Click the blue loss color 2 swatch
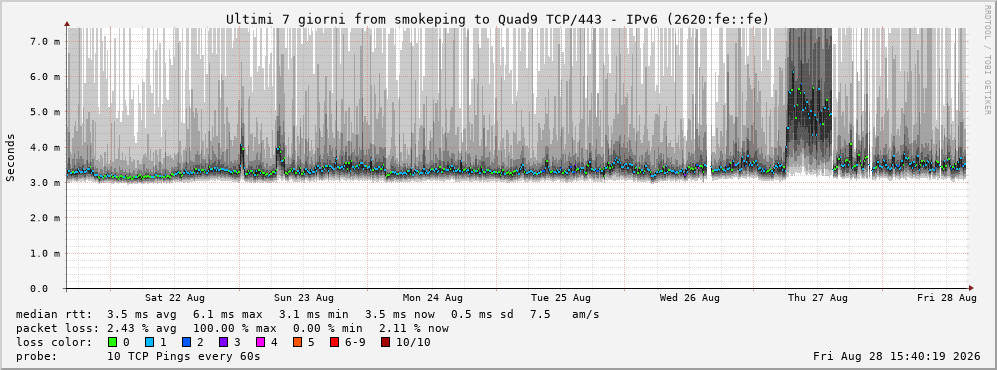 pos(186,342)
